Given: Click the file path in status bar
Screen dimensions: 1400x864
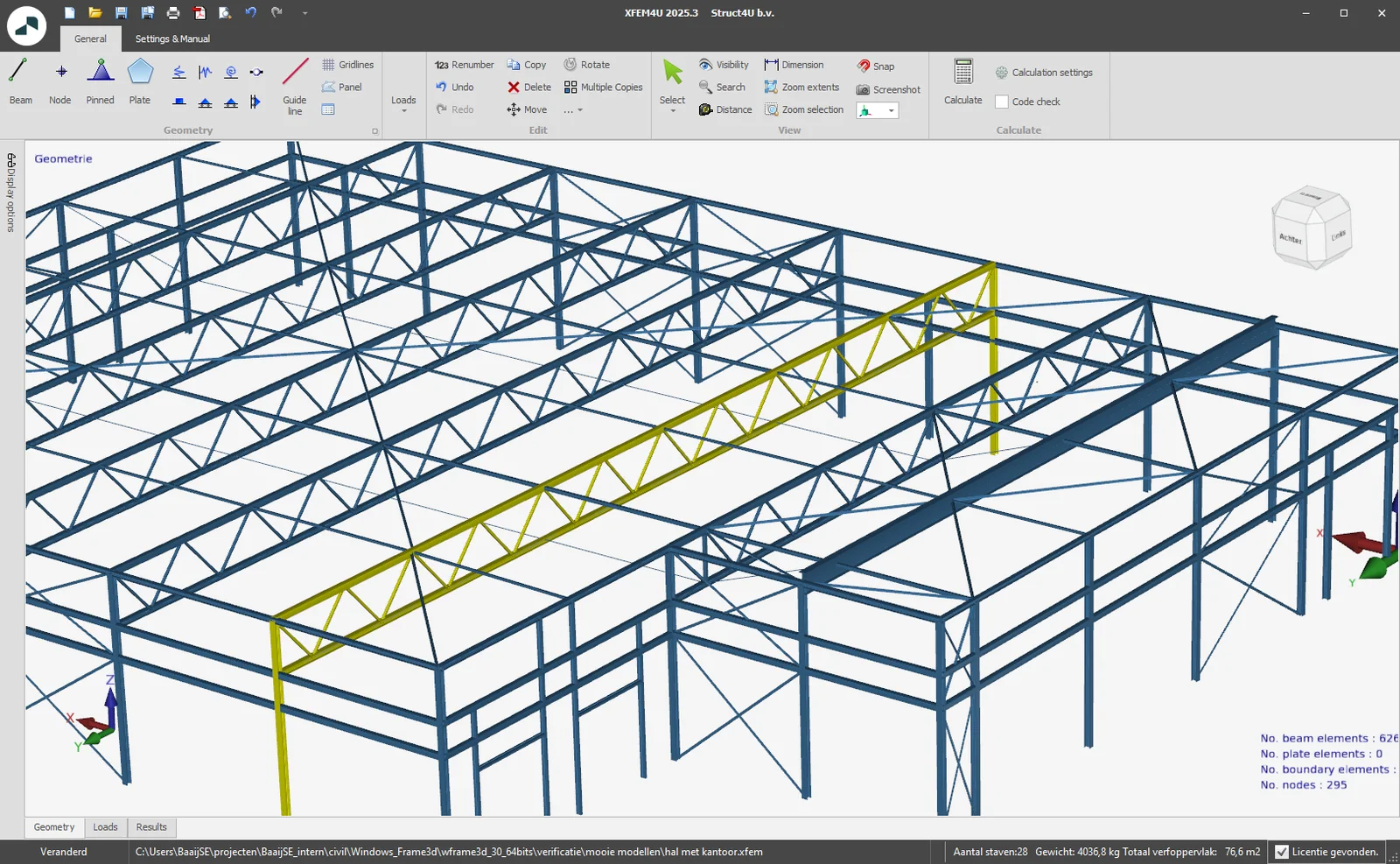Looking at the screenshot, I should [449, 852].
